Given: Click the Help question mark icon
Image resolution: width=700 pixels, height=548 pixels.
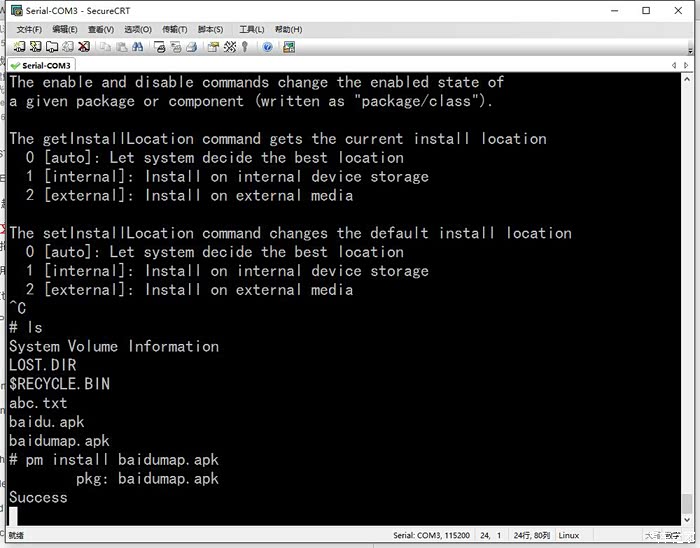Looking at the screenshot, I should pos(267,46).
